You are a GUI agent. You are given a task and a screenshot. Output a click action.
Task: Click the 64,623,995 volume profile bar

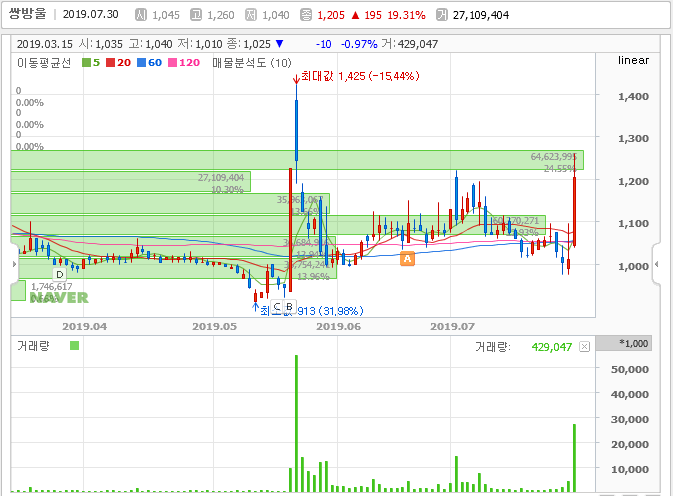(297, 160)
